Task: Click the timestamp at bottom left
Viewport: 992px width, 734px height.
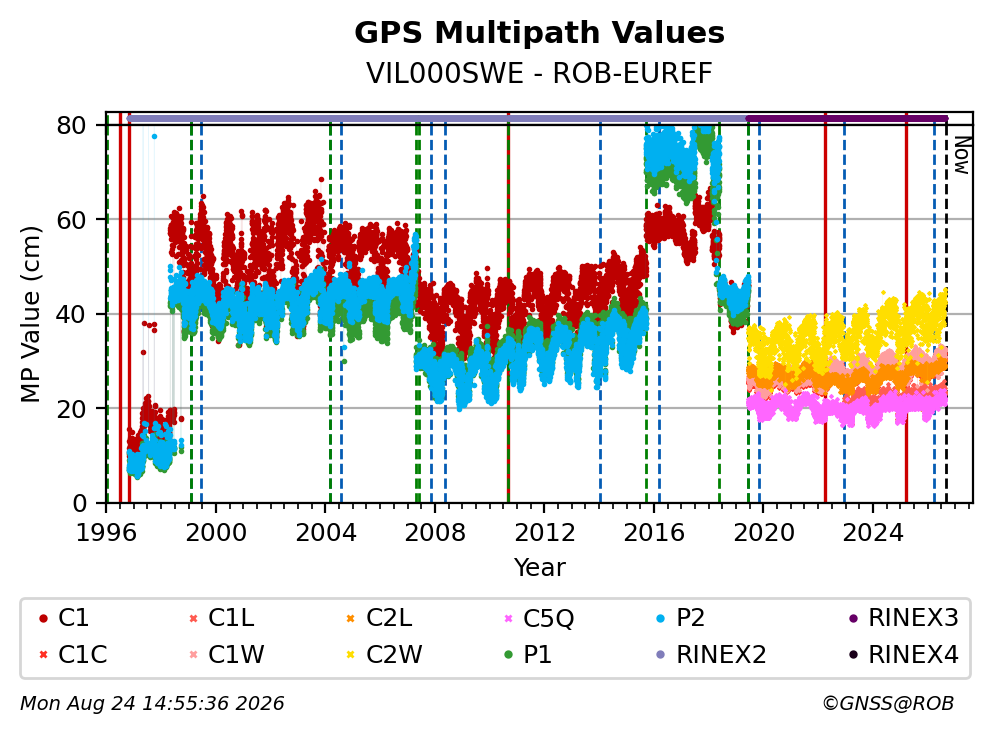Action: point(152,704)
